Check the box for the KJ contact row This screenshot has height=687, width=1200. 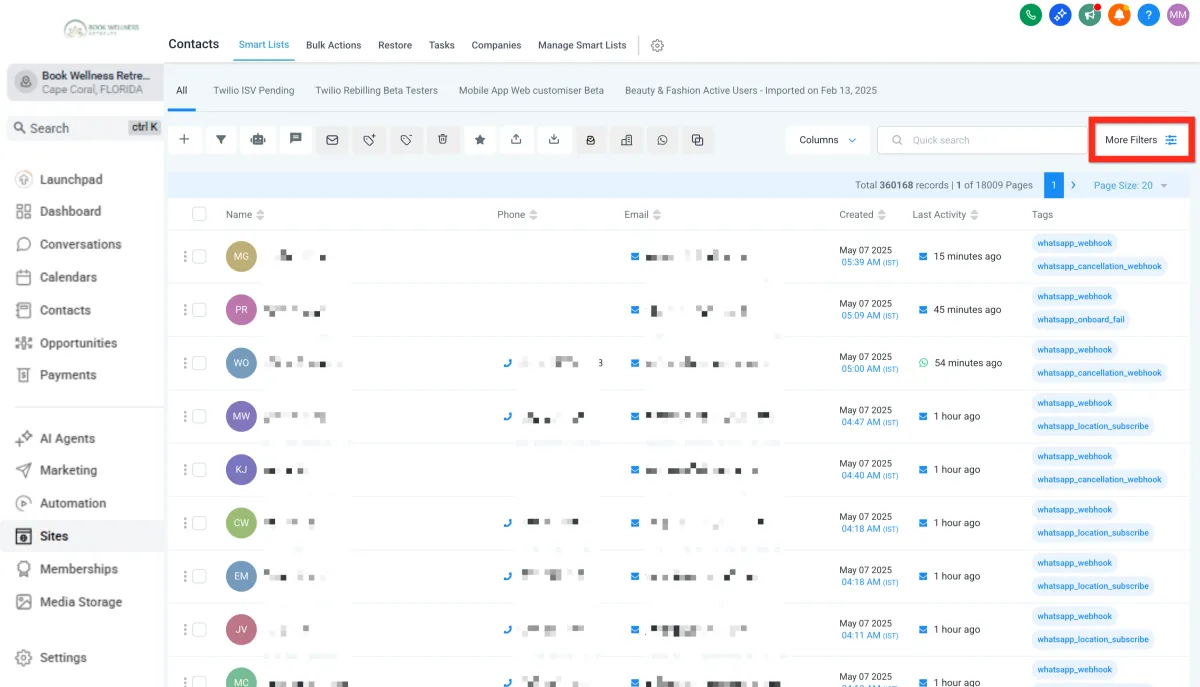pos(199,470)
